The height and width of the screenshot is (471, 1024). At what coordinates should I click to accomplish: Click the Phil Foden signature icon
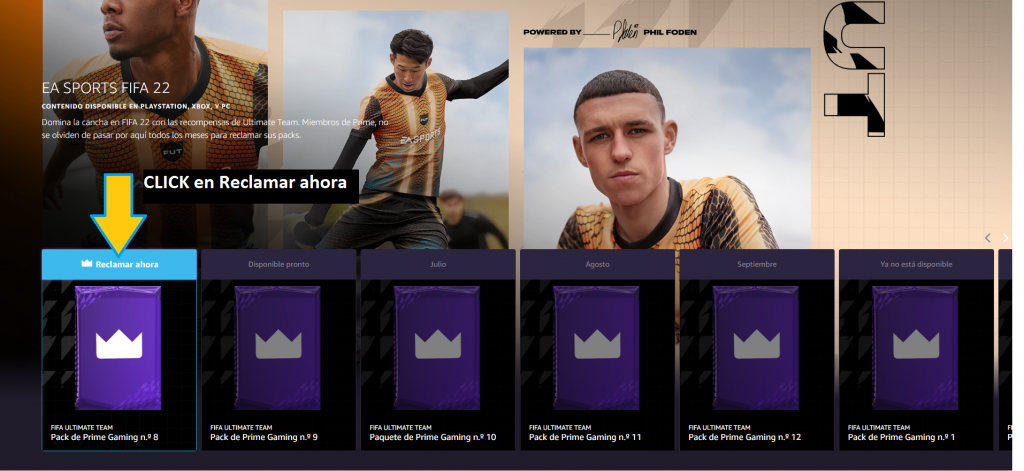[x=625, y=31]
